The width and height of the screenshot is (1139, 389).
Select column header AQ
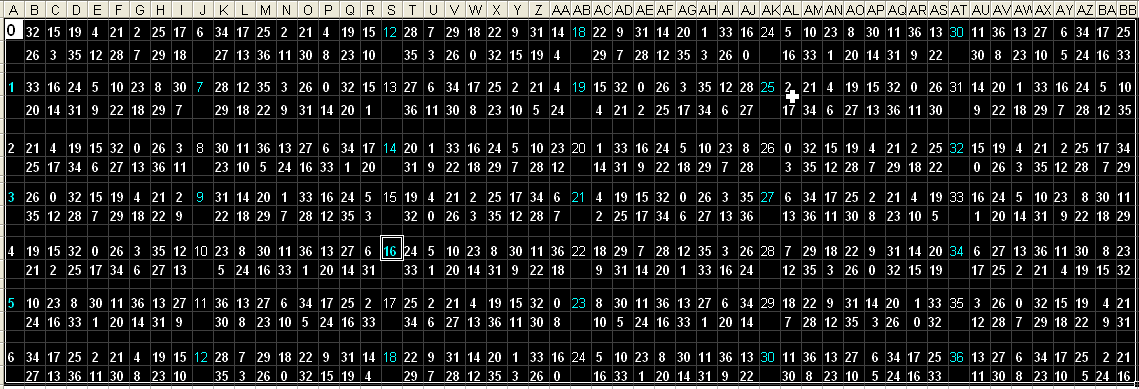[896, 11]
